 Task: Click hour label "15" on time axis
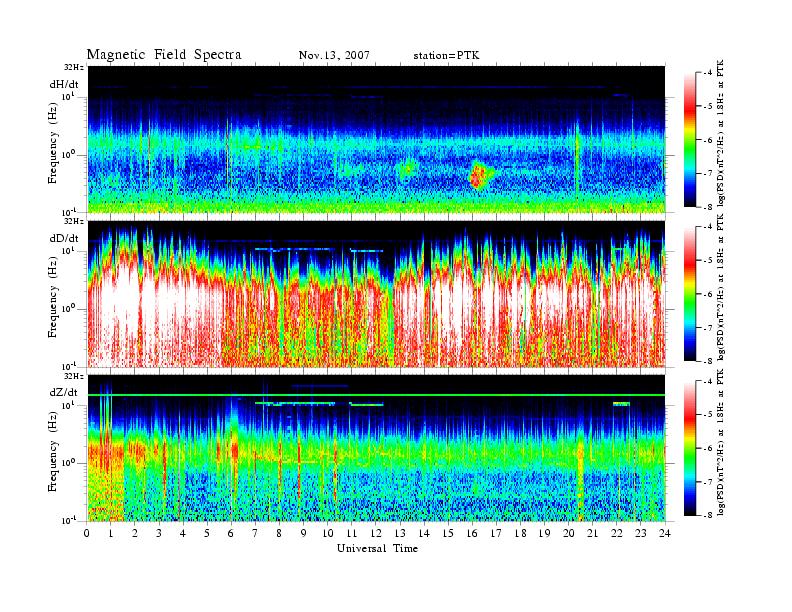coord(448,533)
